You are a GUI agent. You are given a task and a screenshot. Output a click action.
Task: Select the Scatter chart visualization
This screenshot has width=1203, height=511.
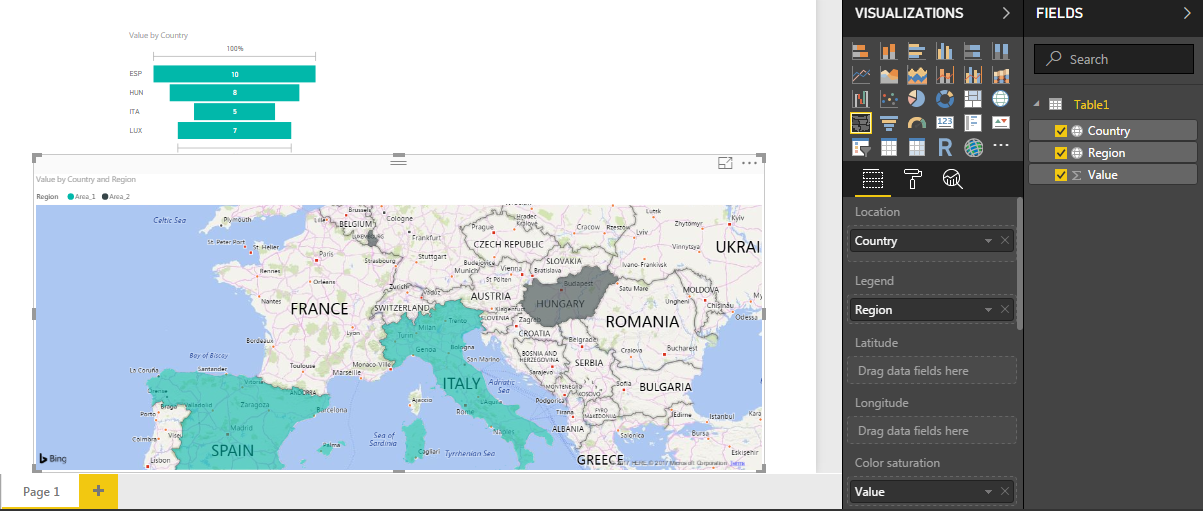pyautogui.click(x=888, y=99)
